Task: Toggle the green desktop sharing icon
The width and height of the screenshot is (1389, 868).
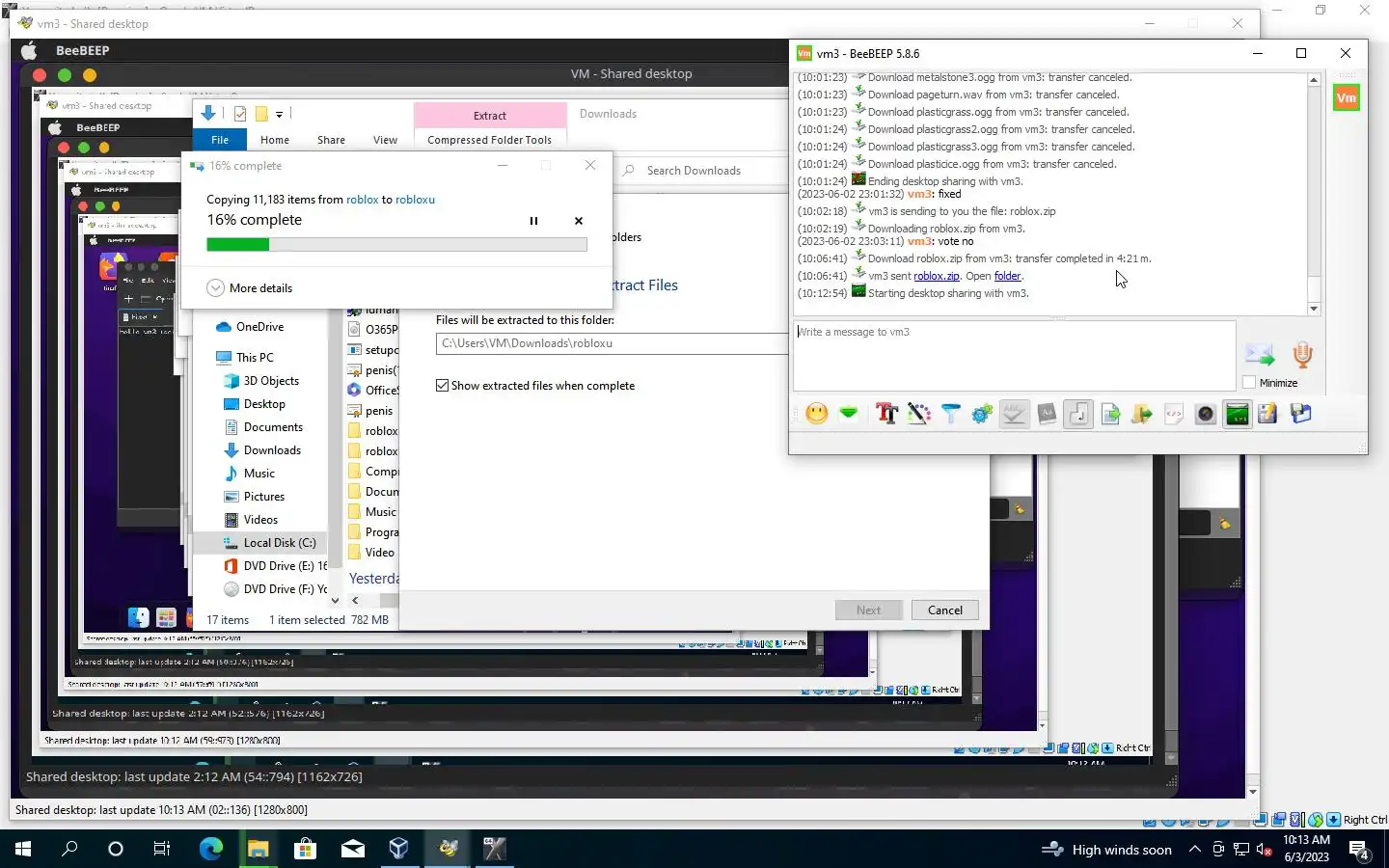Action: click(1238, 414)
